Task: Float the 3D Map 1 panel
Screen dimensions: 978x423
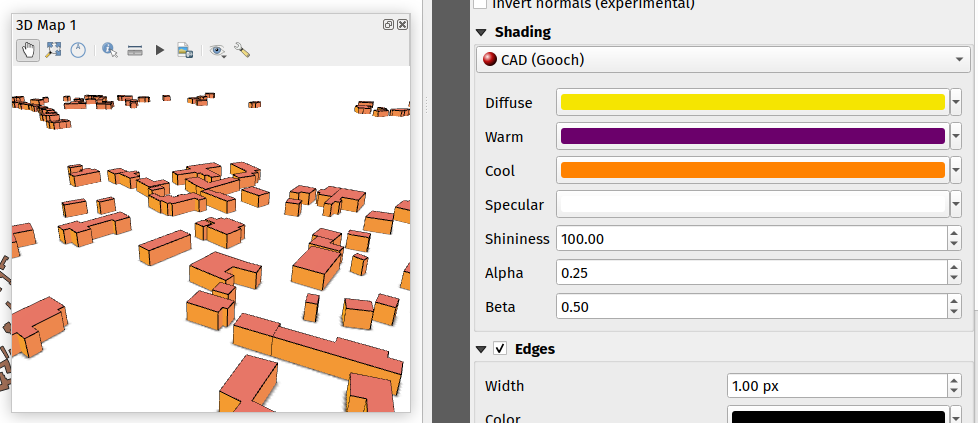Action: point(389,24)
